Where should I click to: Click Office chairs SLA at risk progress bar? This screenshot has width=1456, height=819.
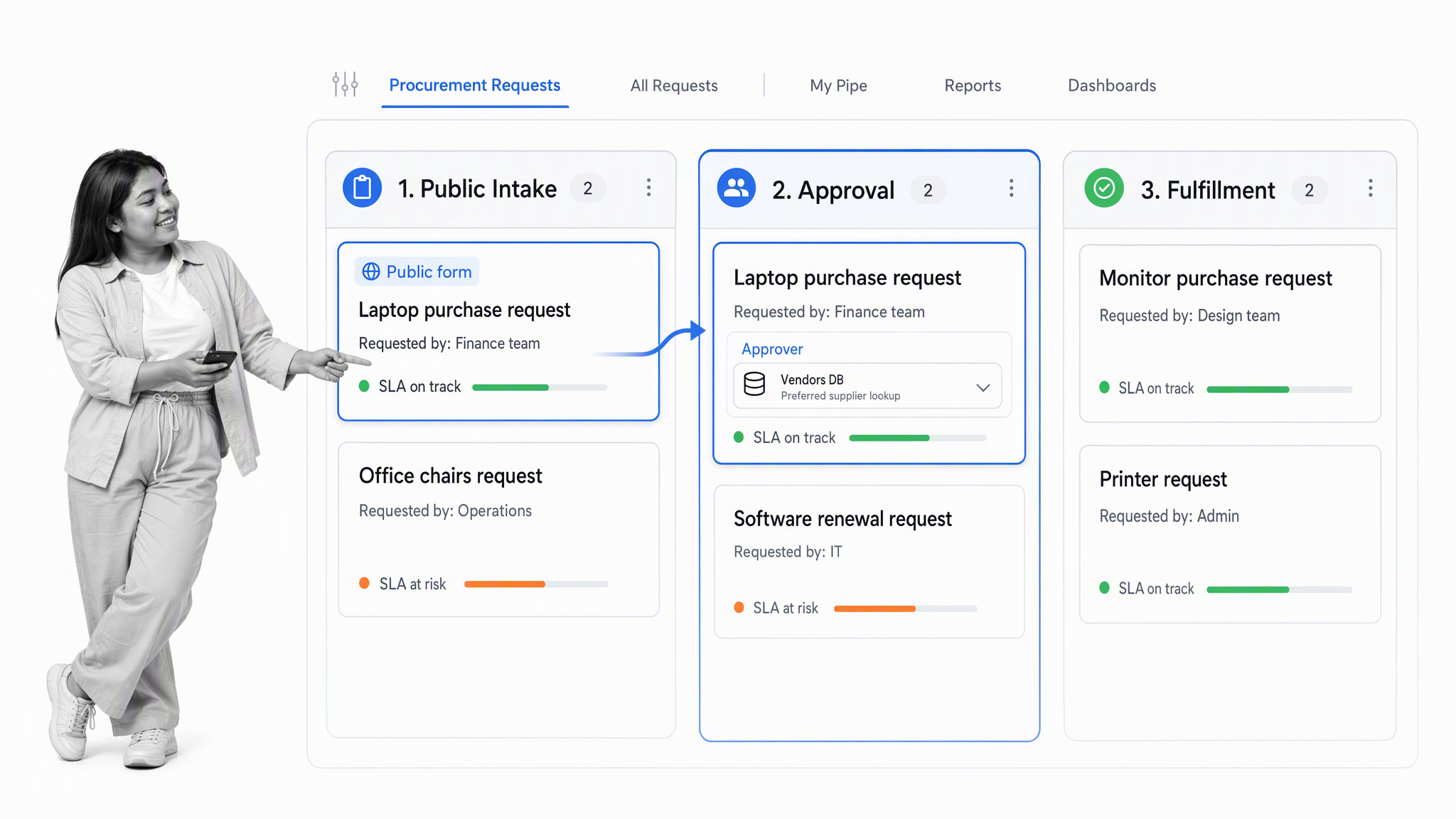(x=536, y=584)
